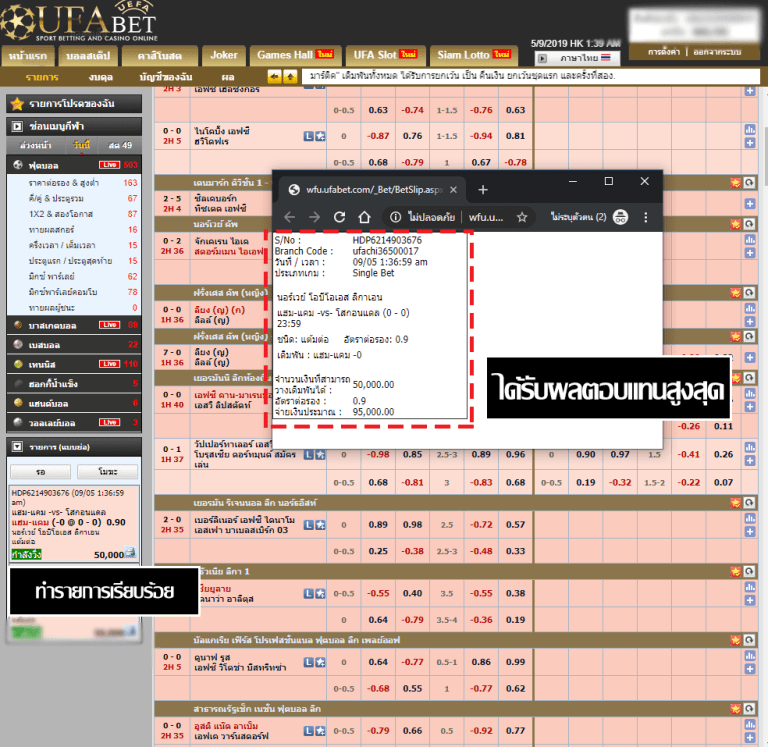
Task: Click the logout link ออกจากระบบ
Action: click(717, 52)
